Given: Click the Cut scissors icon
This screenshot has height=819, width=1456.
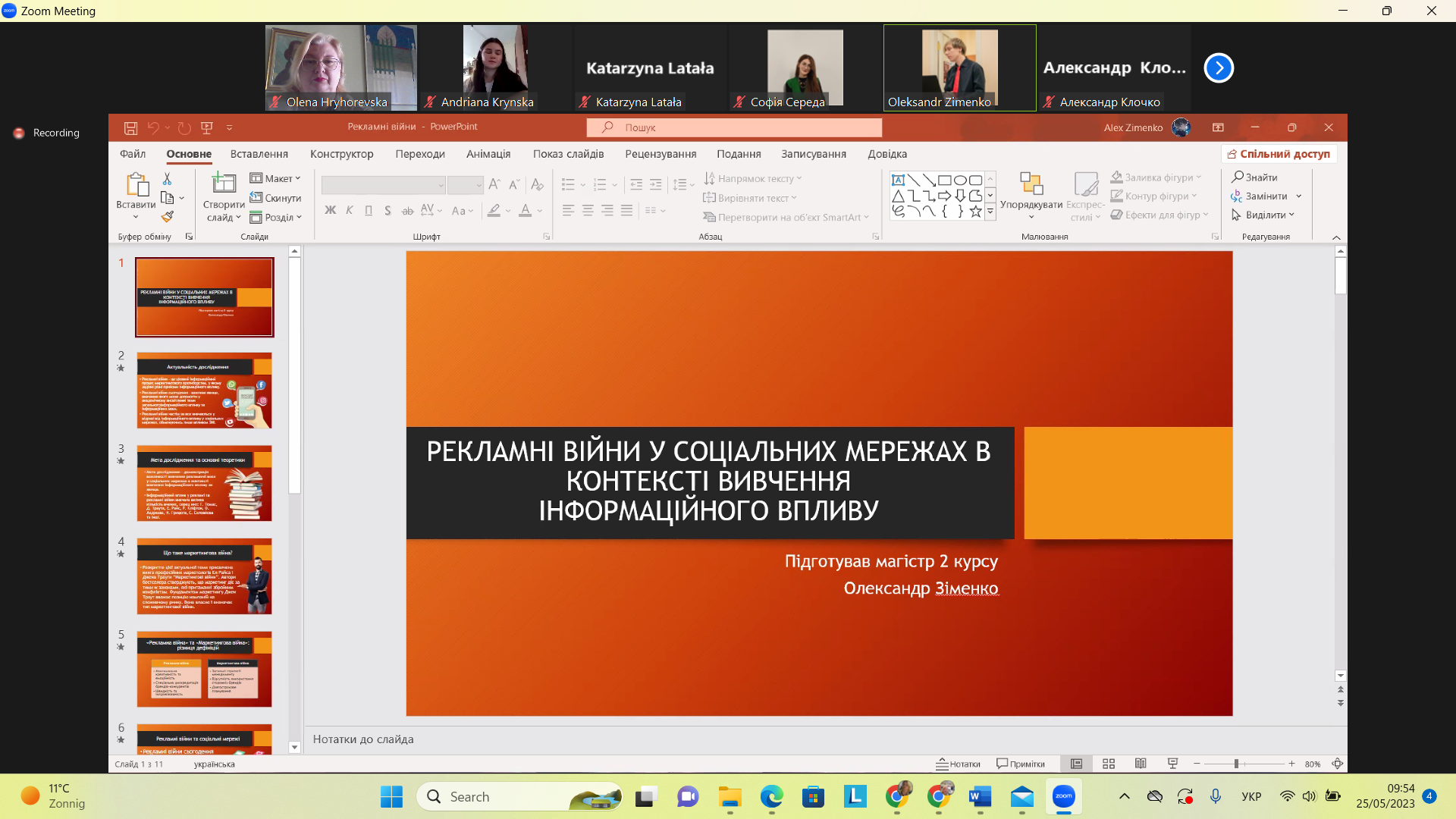Looking at the screenshot, I should pos(167,178).
